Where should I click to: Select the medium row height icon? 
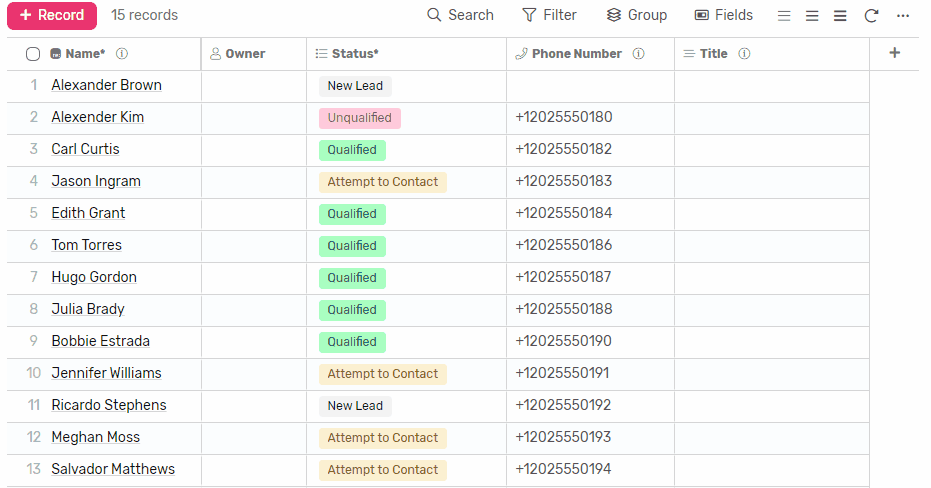812,16
